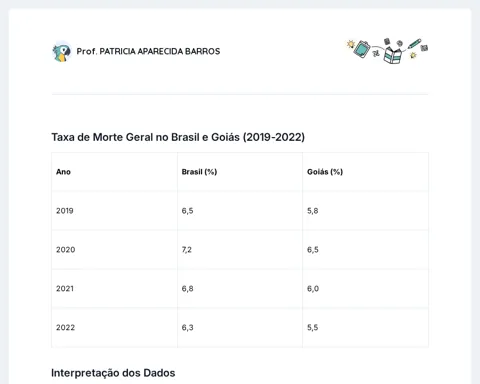Select the table title Taxa de Morte Geral

click(x=178, y=137)
